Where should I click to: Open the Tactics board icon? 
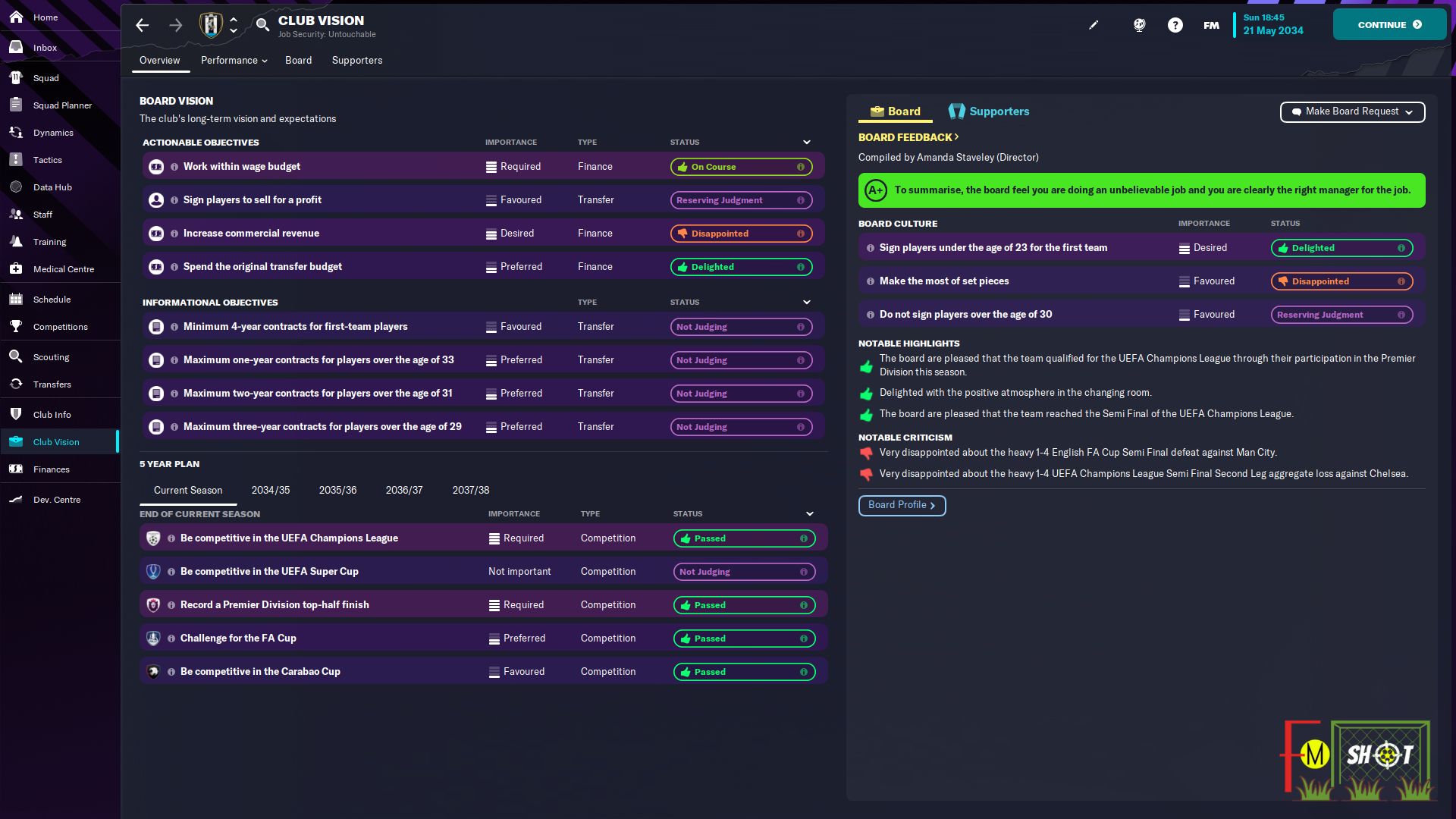coord(16,159)
